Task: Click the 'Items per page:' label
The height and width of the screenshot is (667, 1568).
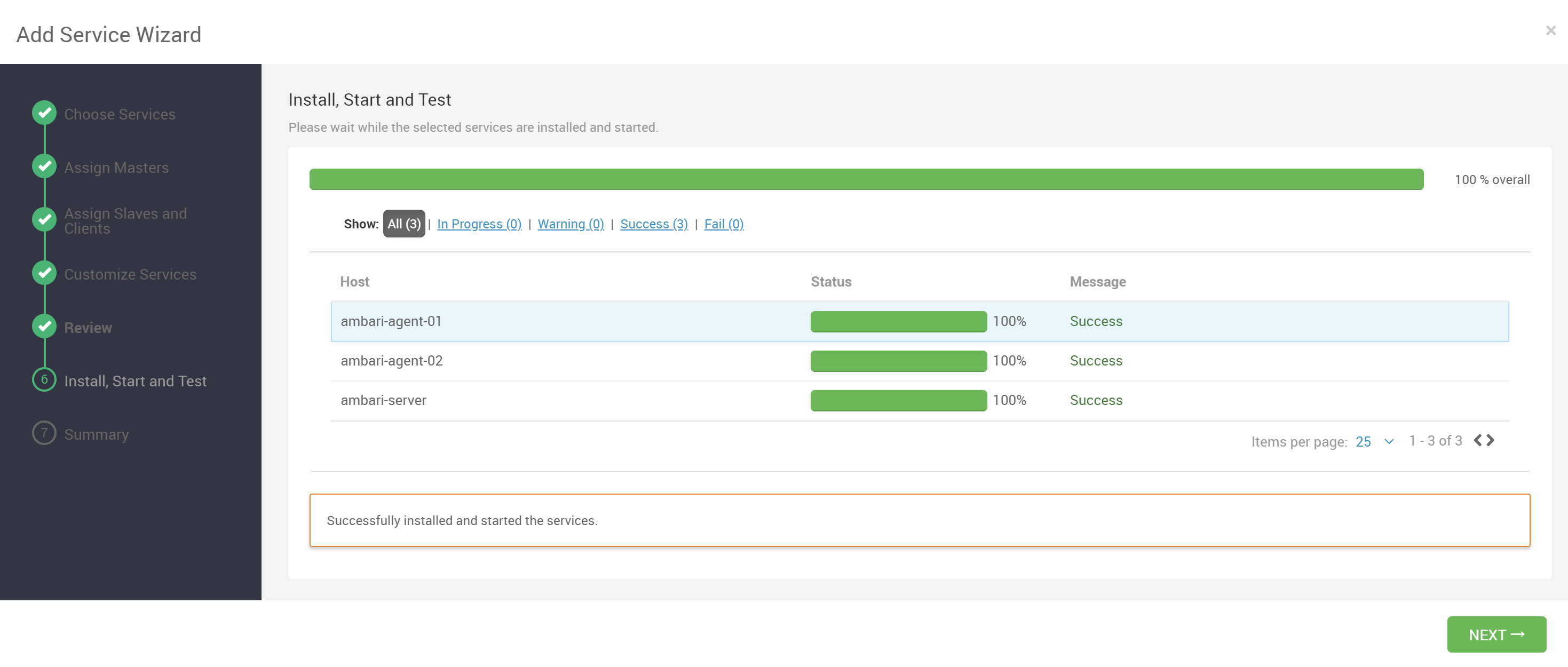Action: tap(1299, 442)
